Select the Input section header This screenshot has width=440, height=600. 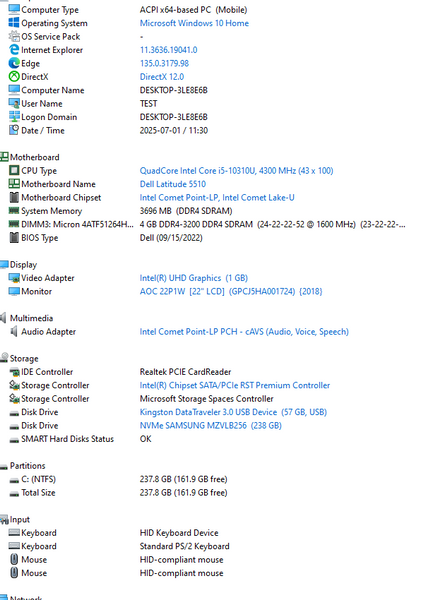tap(20, 519)
